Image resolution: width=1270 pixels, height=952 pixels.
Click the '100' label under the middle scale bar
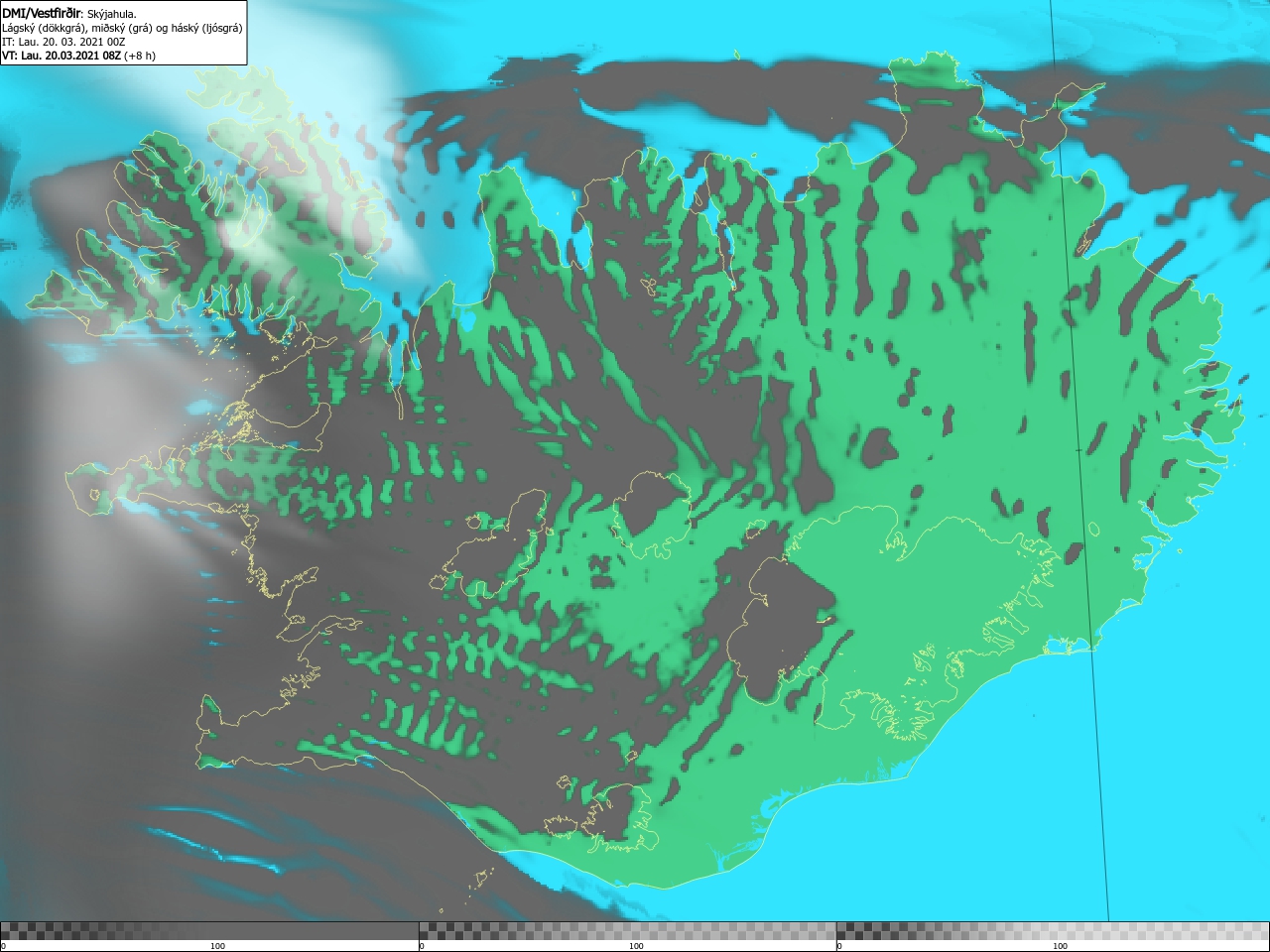coord(636,946)
